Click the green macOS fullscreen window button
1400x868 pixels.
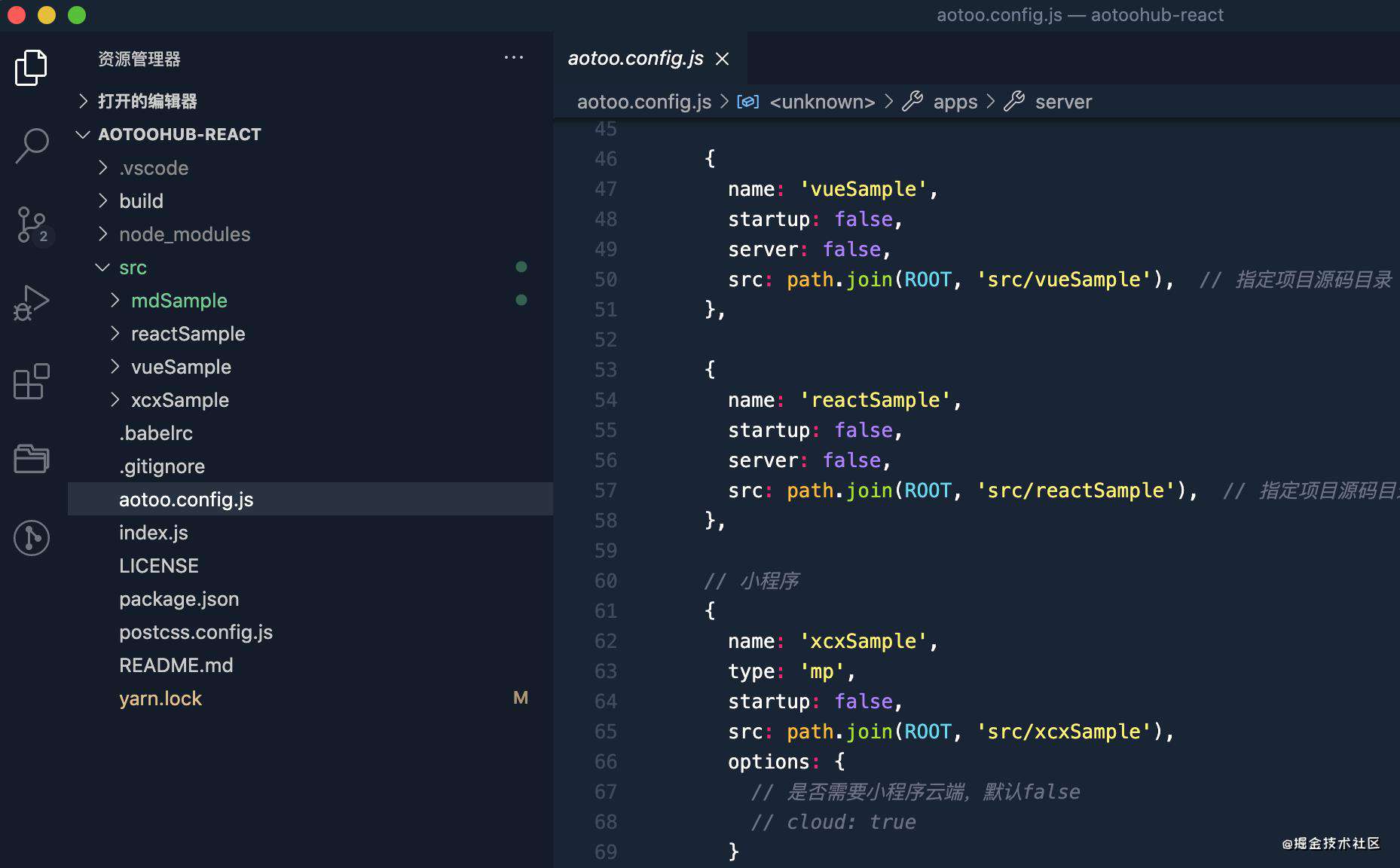(x=77, y=15)
